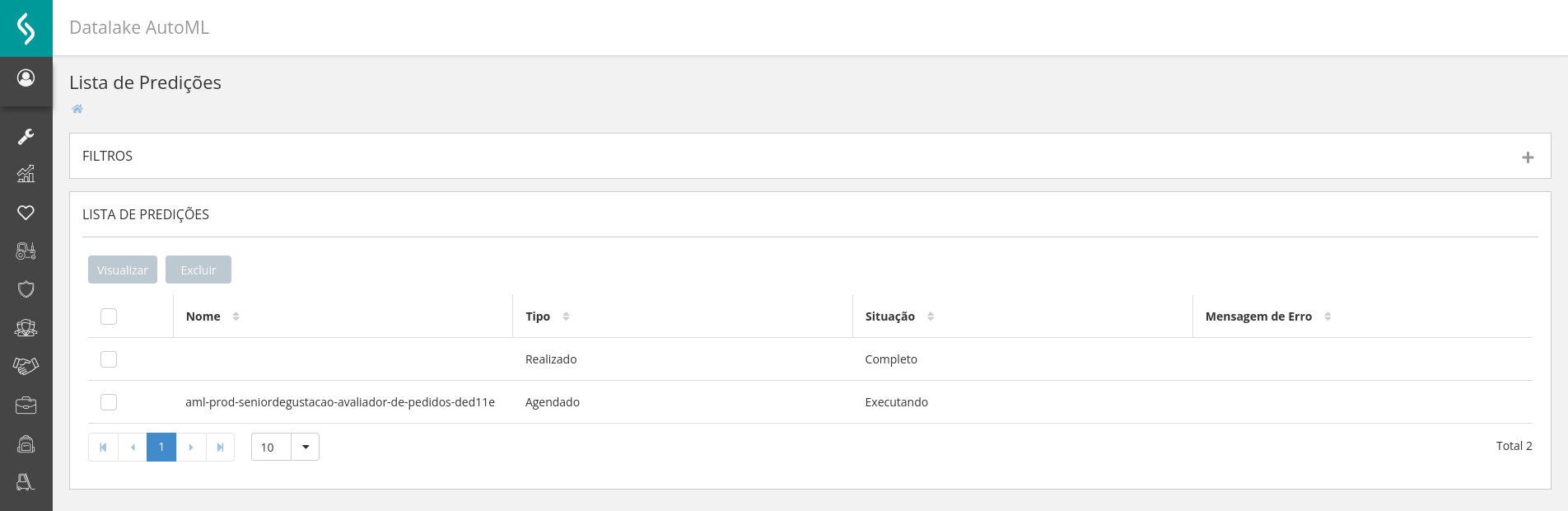Click the Visualizar button
The height and width of the screenshot is (511, 1568).
click(123, 270)
